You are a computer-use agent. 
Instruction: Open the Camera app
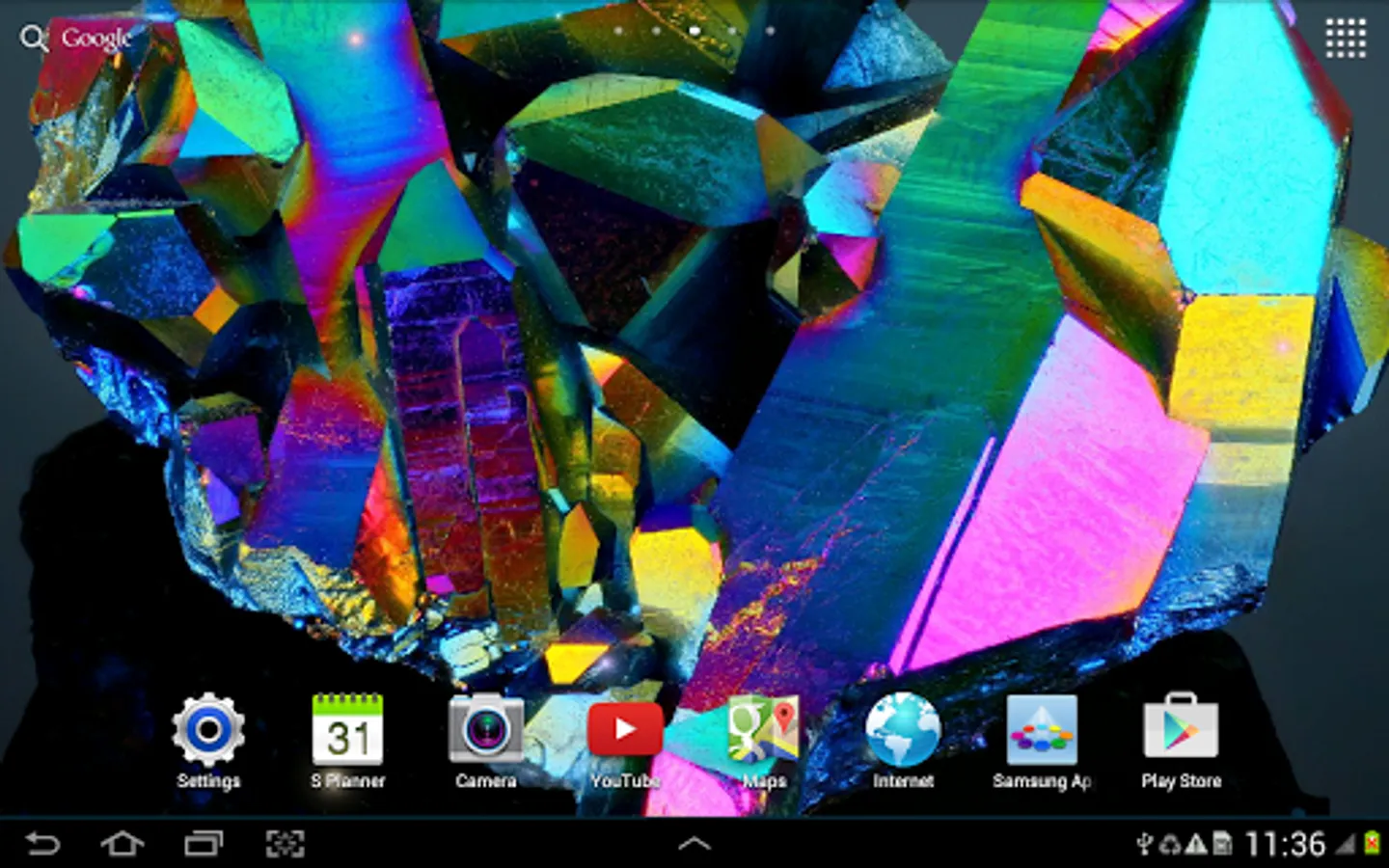[x=486, y=741]
